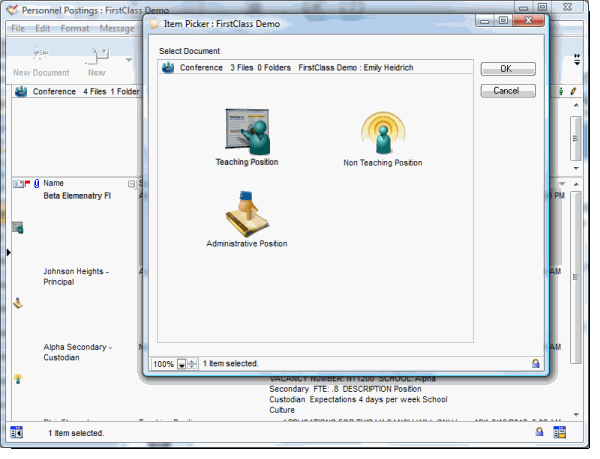Click the zoom stepper beside the 100% dropdown
Viewport: 600px width, 459px height.
(192, 364)
